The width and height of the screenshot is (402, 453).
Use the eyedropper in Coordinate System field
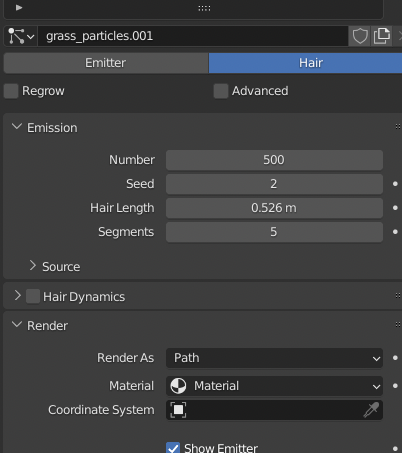point(371,410)
